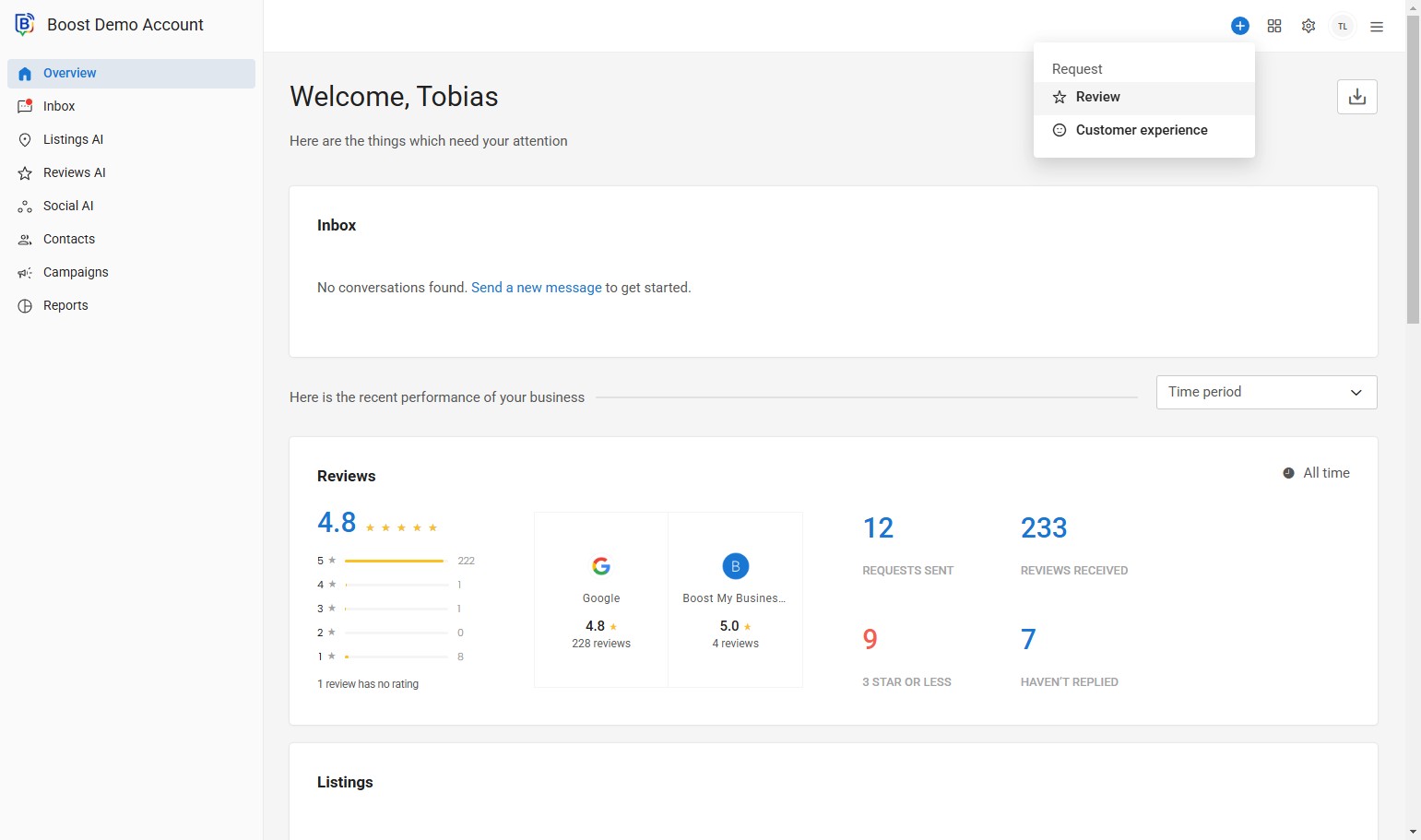Click the TL user avatar

click(1342, 27)
